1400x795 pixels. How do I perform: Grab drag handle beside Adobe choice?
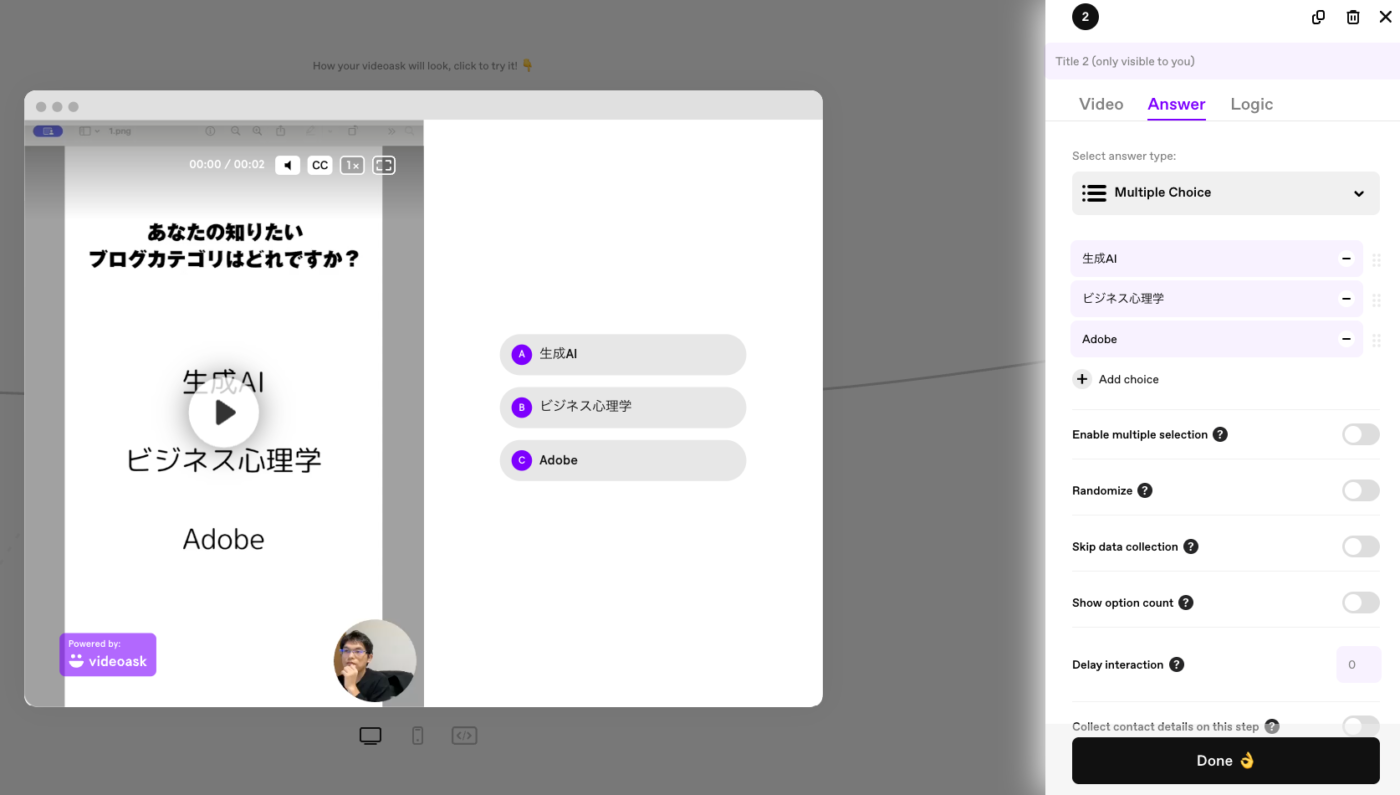pos(1376,340)
